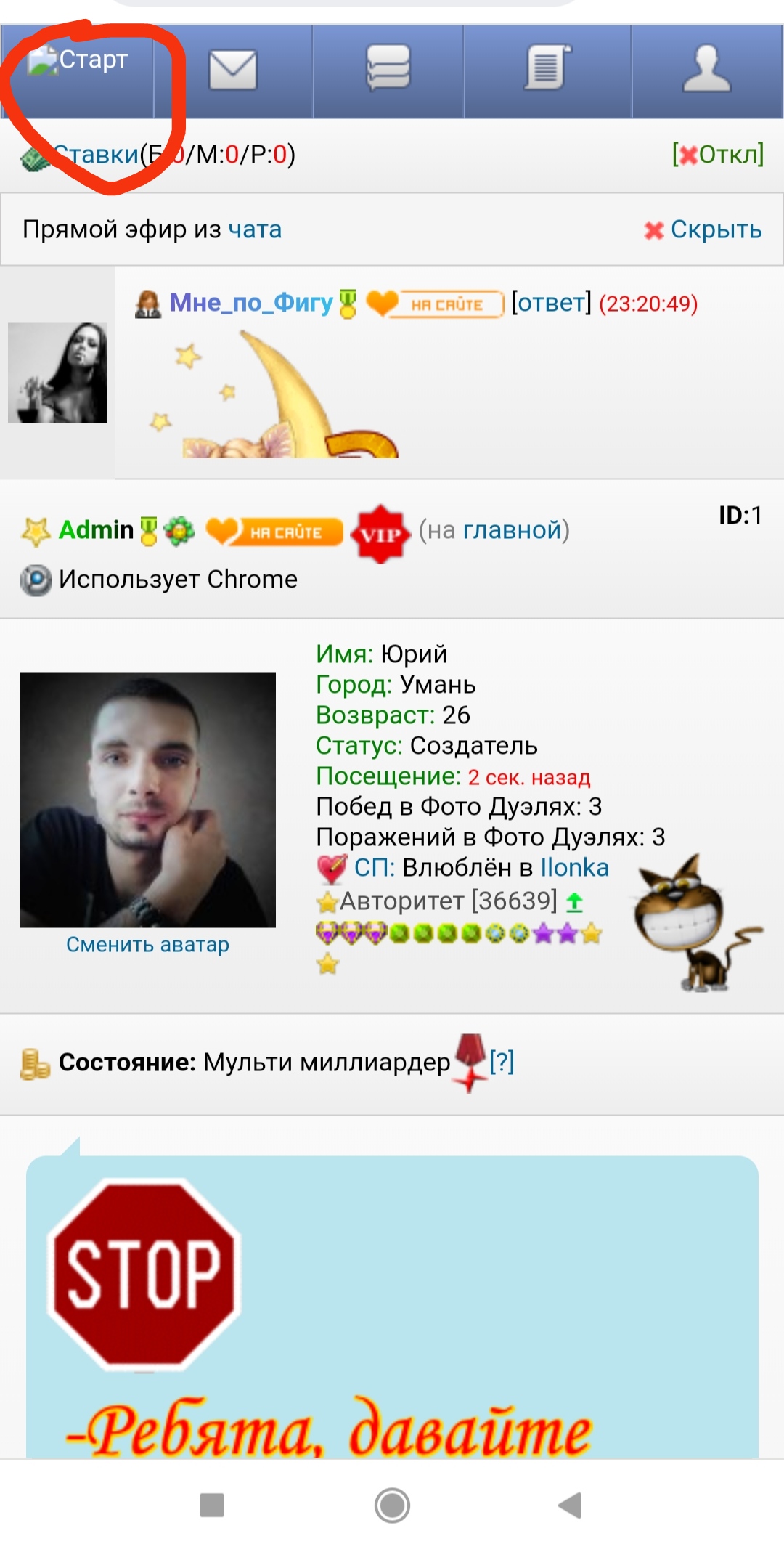Tap Сменить аватар link
Image resolution: width=784 pixels, height=1552 pixels.
click(147, 944)
